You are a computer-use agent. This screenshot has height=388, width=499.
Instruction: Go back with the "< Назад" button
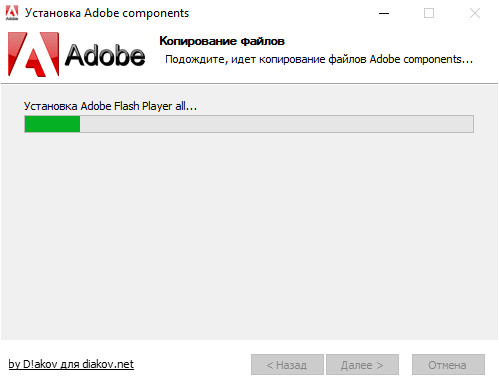coord(287,365)
